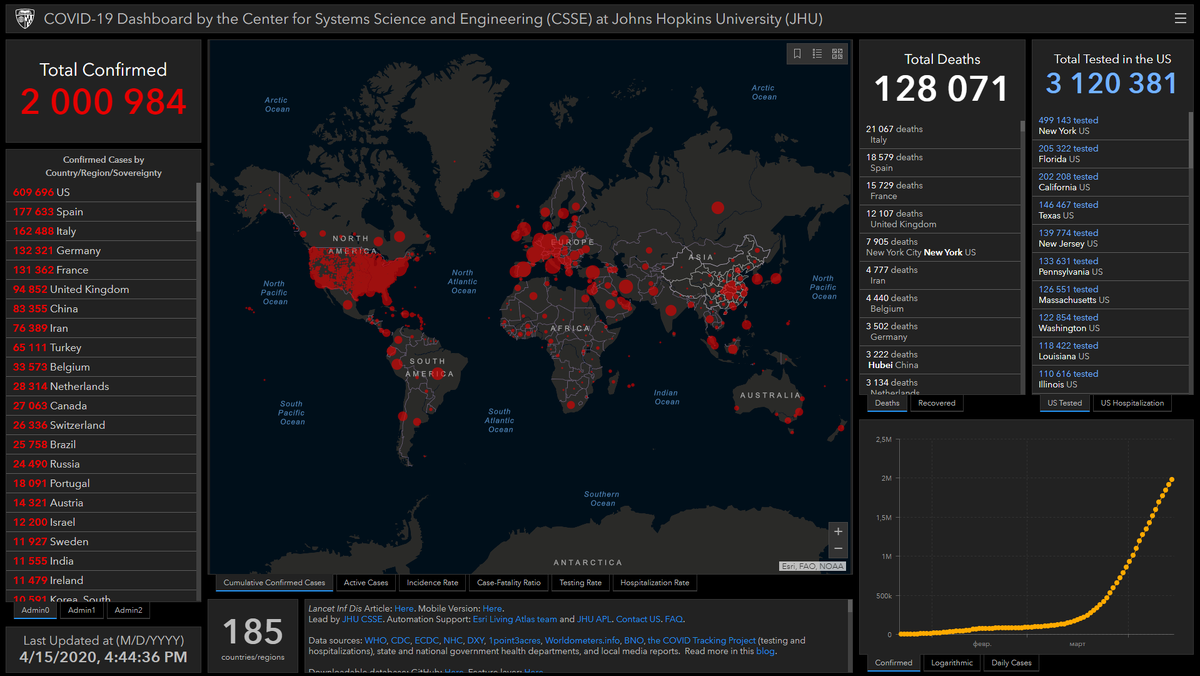Select the Admin0 list tab
1200x676 pixels.
pos(35,610)
